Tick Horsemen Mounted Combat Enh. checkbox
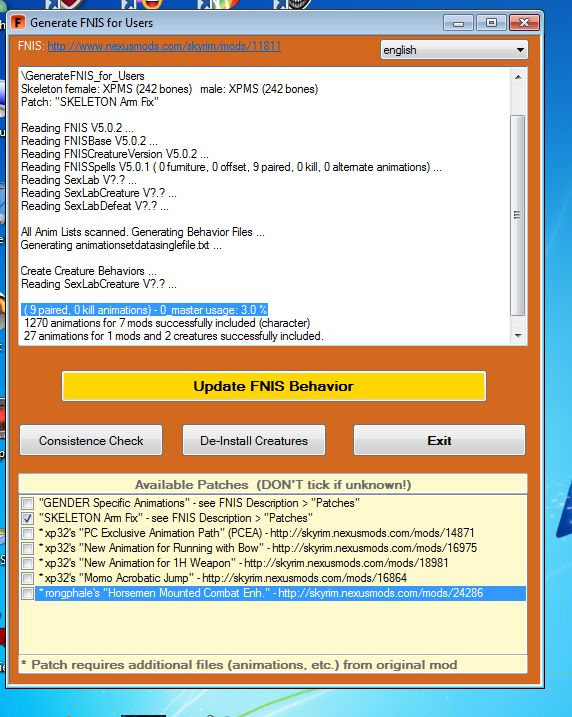This screenshot has height=717, width=572. click(27, 594)
